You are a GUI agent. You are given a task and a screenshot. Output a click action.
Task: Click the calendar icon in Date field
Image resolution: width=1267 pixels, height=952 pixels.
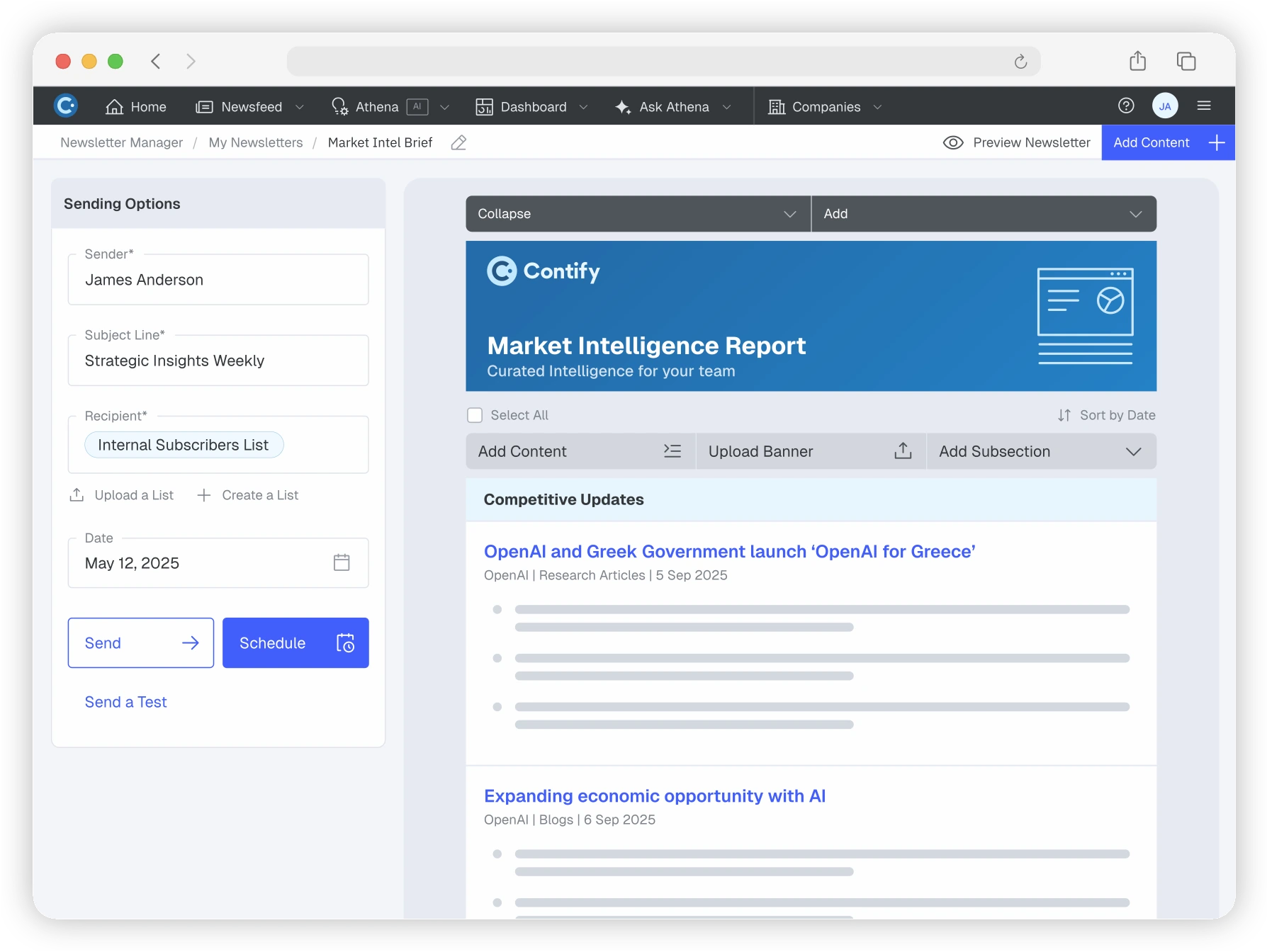click(x=342, y=563)
